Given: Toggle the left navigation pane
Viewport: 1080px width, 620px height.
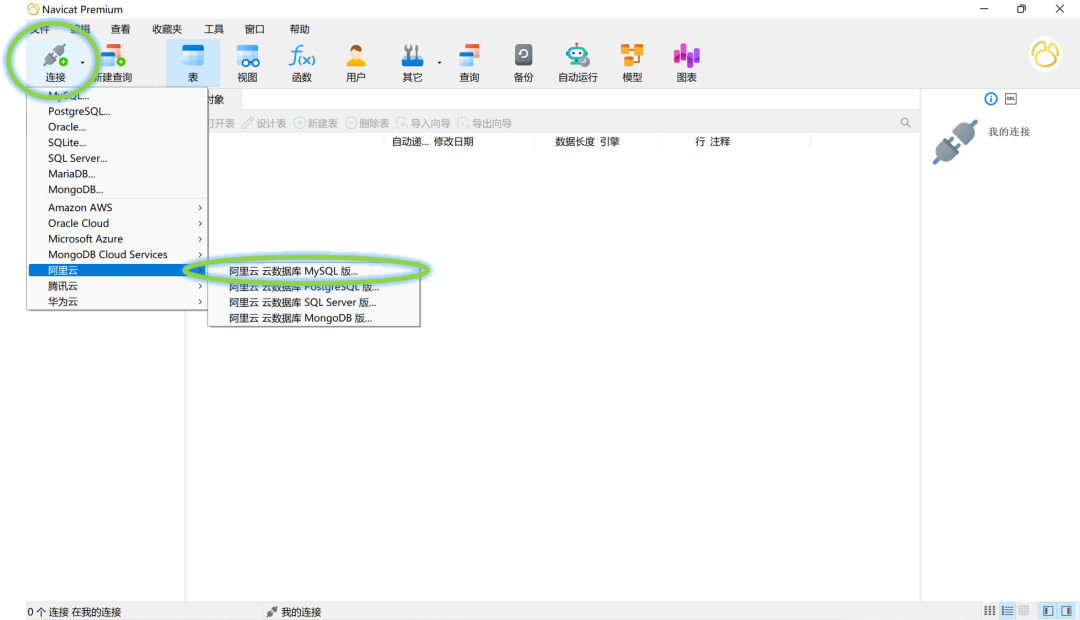Looking at the screenshot, I should pyautogui.click(x=1048, y=611).
